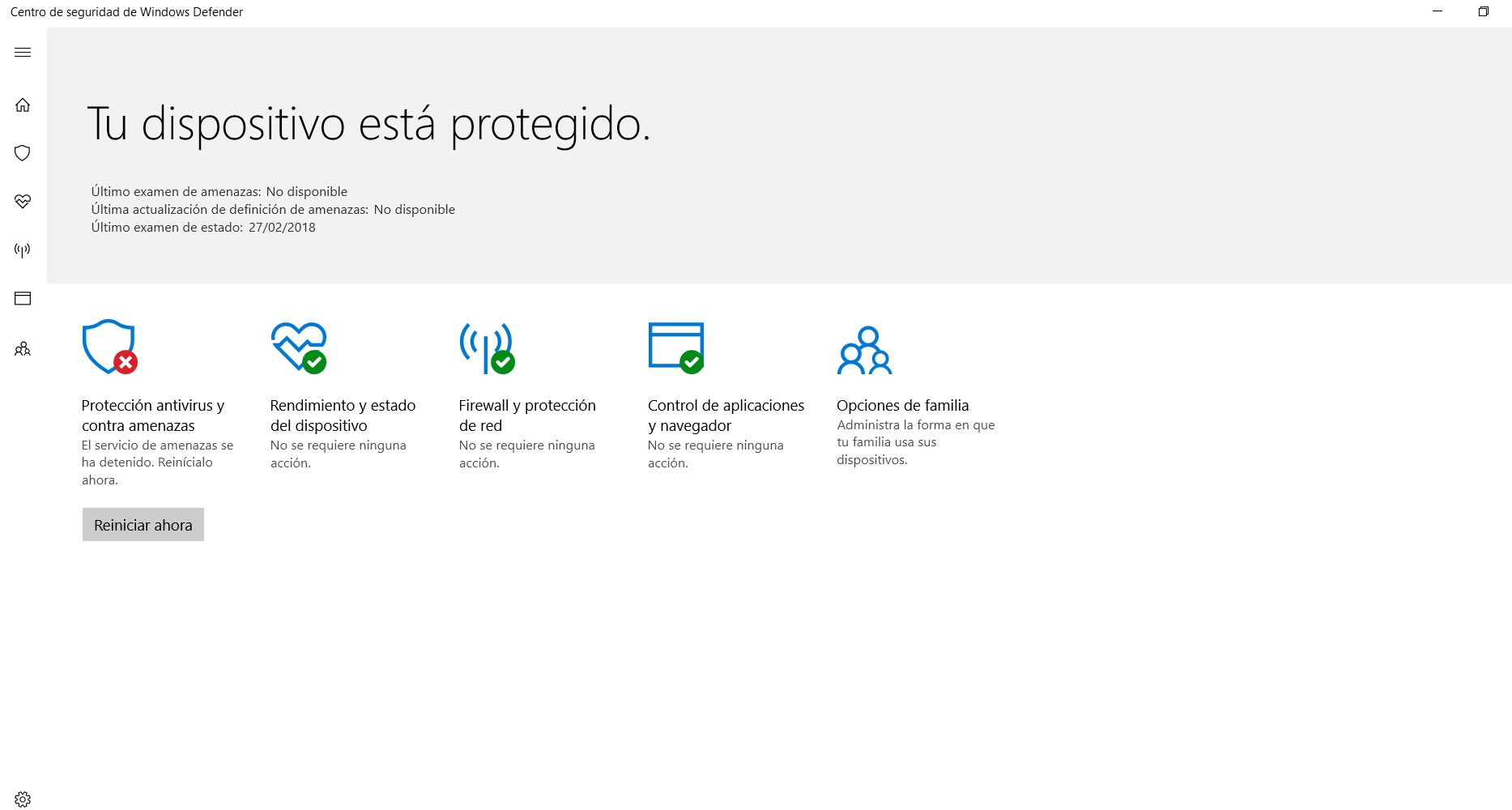Open the app window icon in the sidebar
The image size is (1512, 810).
click(x=23, y=299)
